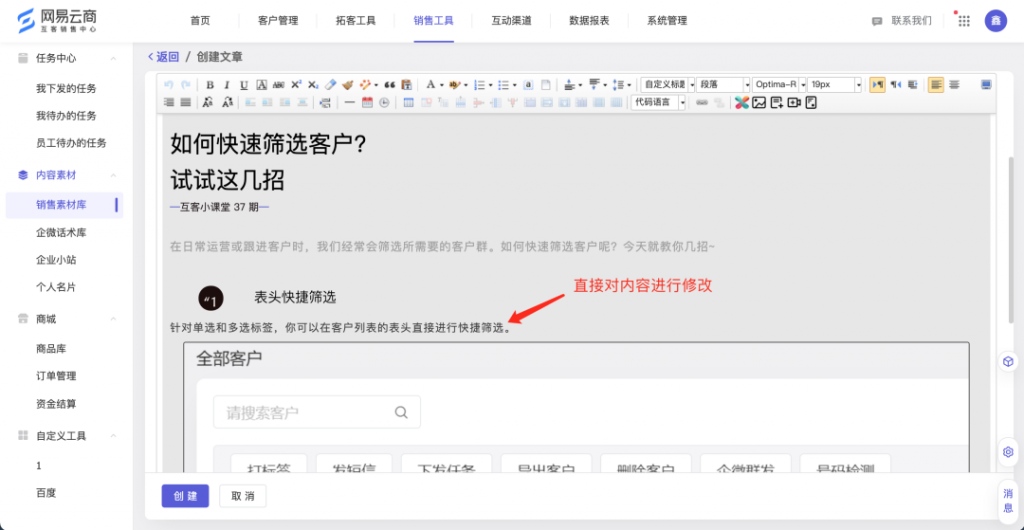Open the settings gear floating button
1024x530 pixels.
pos(1008,452)
